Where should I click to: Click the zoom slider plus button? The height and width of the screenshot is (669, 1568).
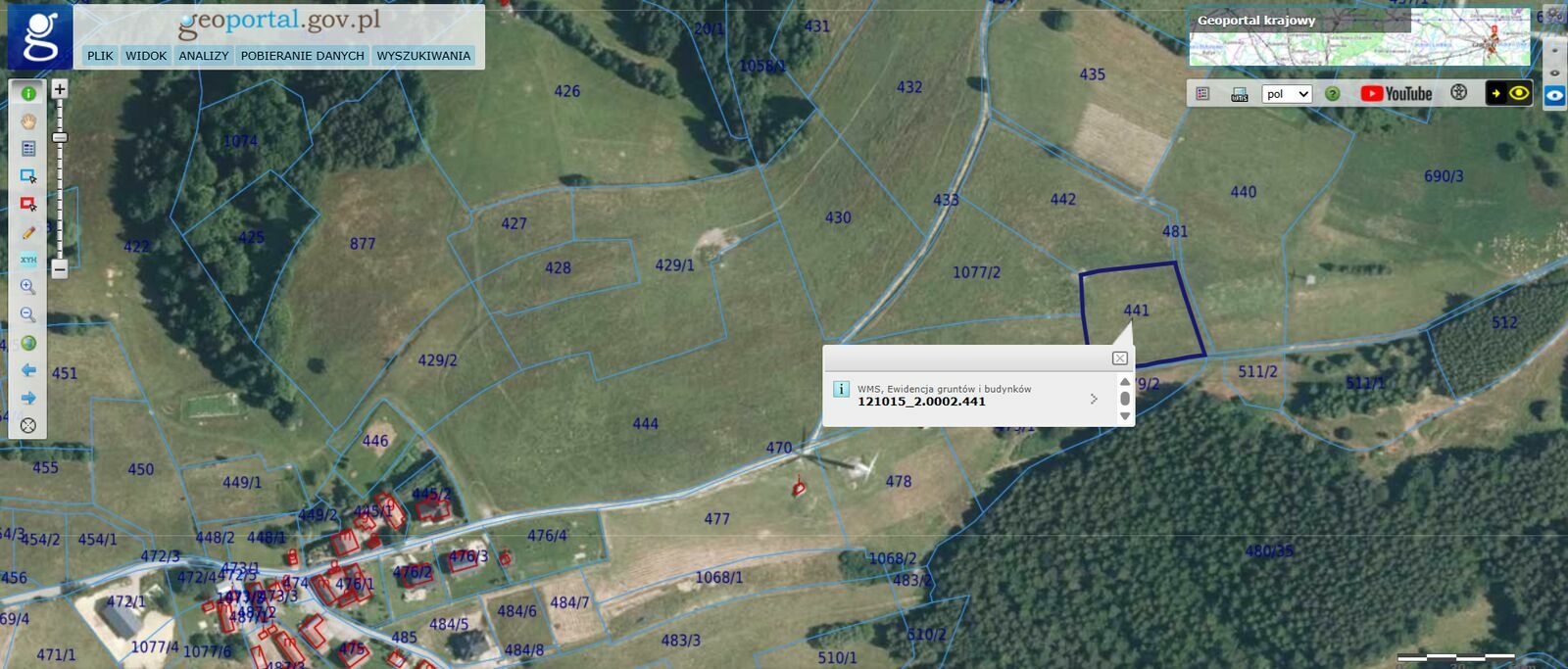pos(60,89)
